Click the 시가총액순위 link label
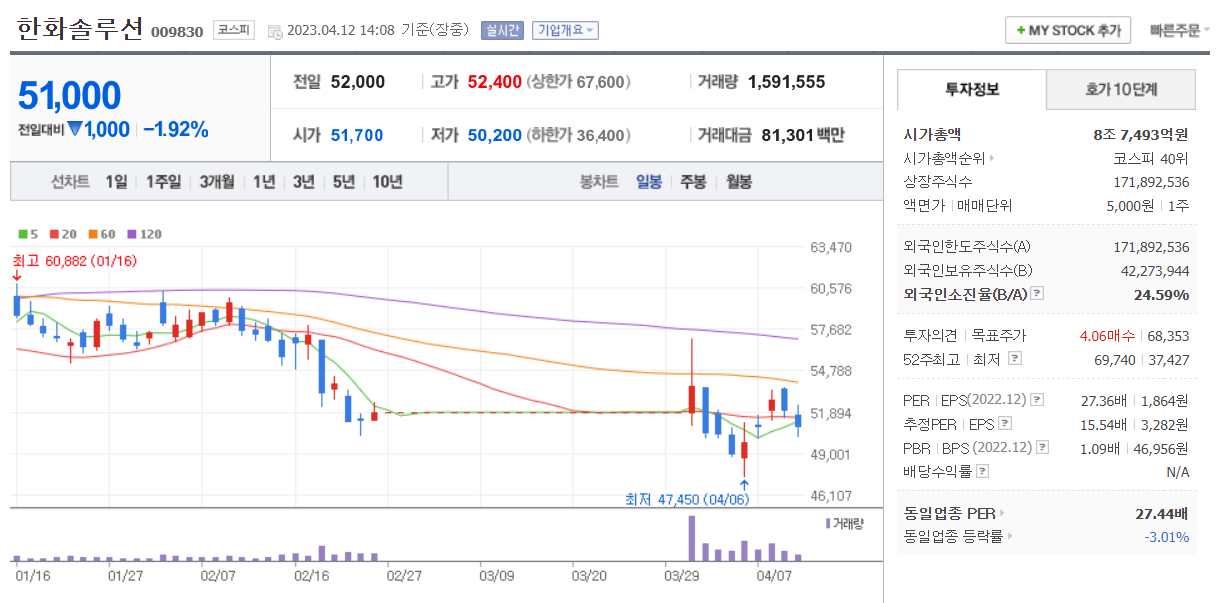 tap(944, 158)
